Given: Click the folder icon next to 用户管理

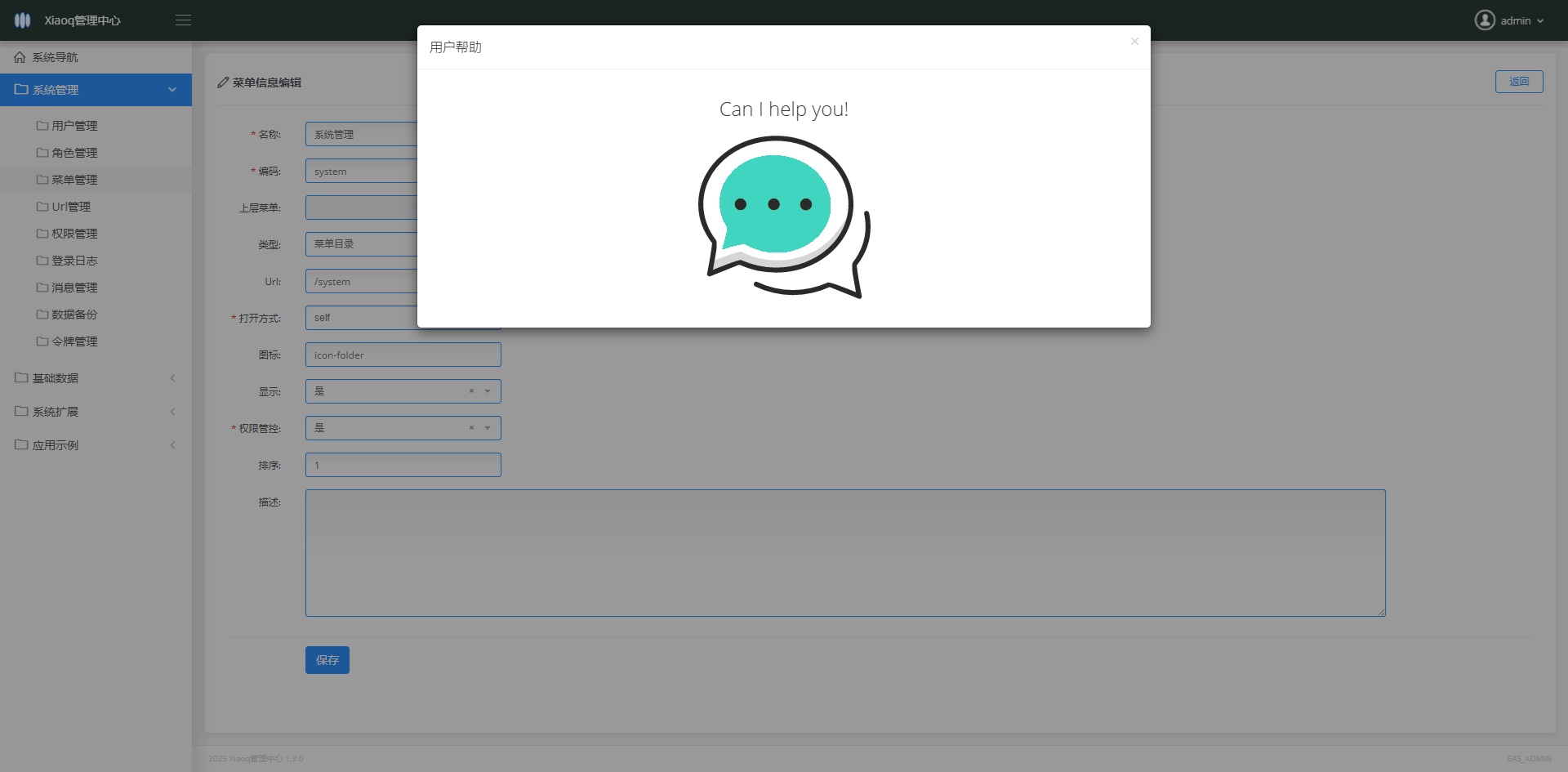Looking at the screenshot, I should 42,126.
